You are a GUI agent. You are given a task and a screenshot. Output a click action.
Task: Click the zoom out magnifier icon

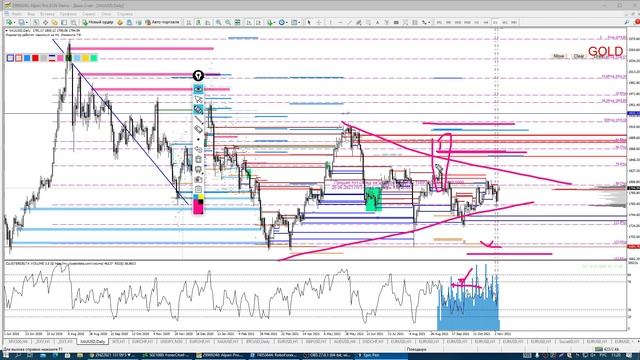[228, 22]
